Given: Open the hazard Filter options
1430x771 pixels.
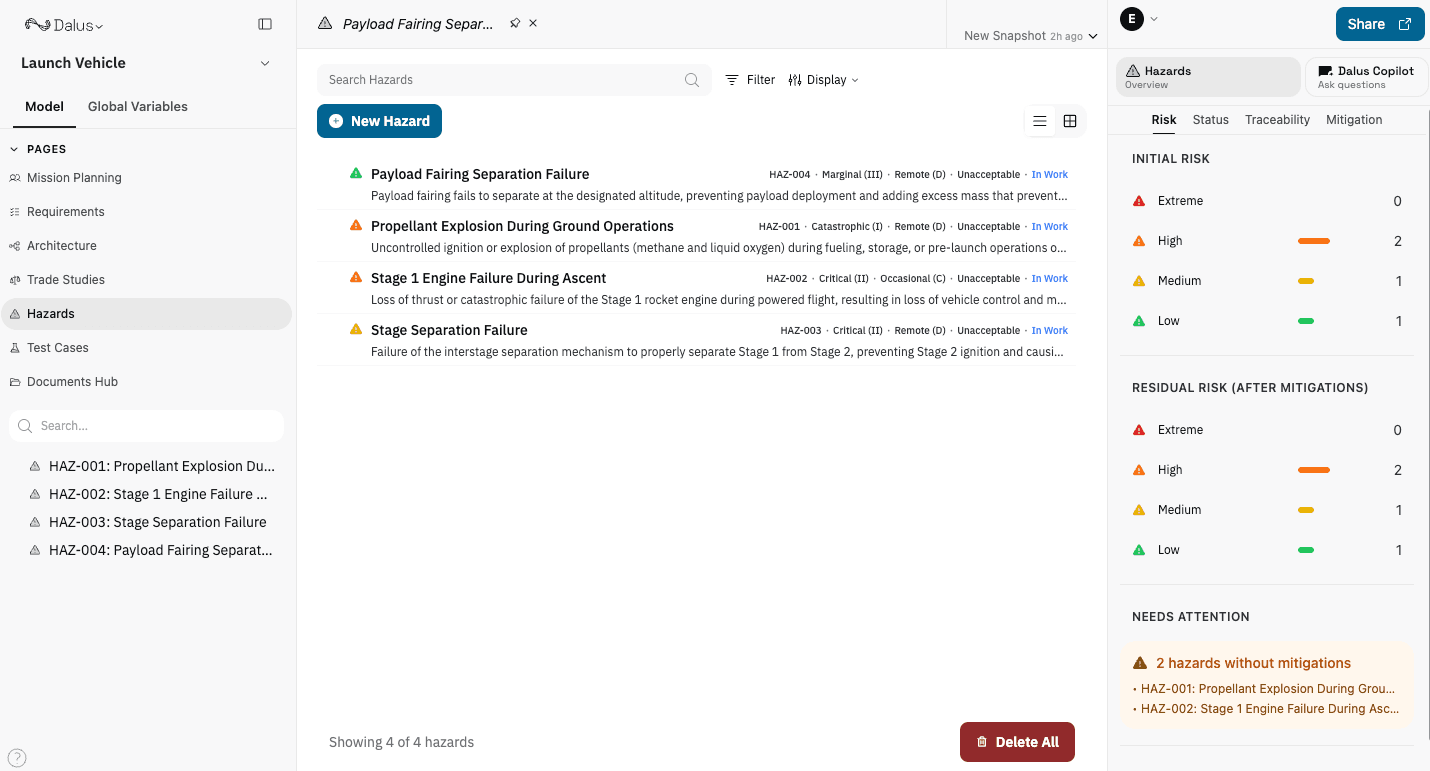Looking at the screenshot, I should click(750, 79).
